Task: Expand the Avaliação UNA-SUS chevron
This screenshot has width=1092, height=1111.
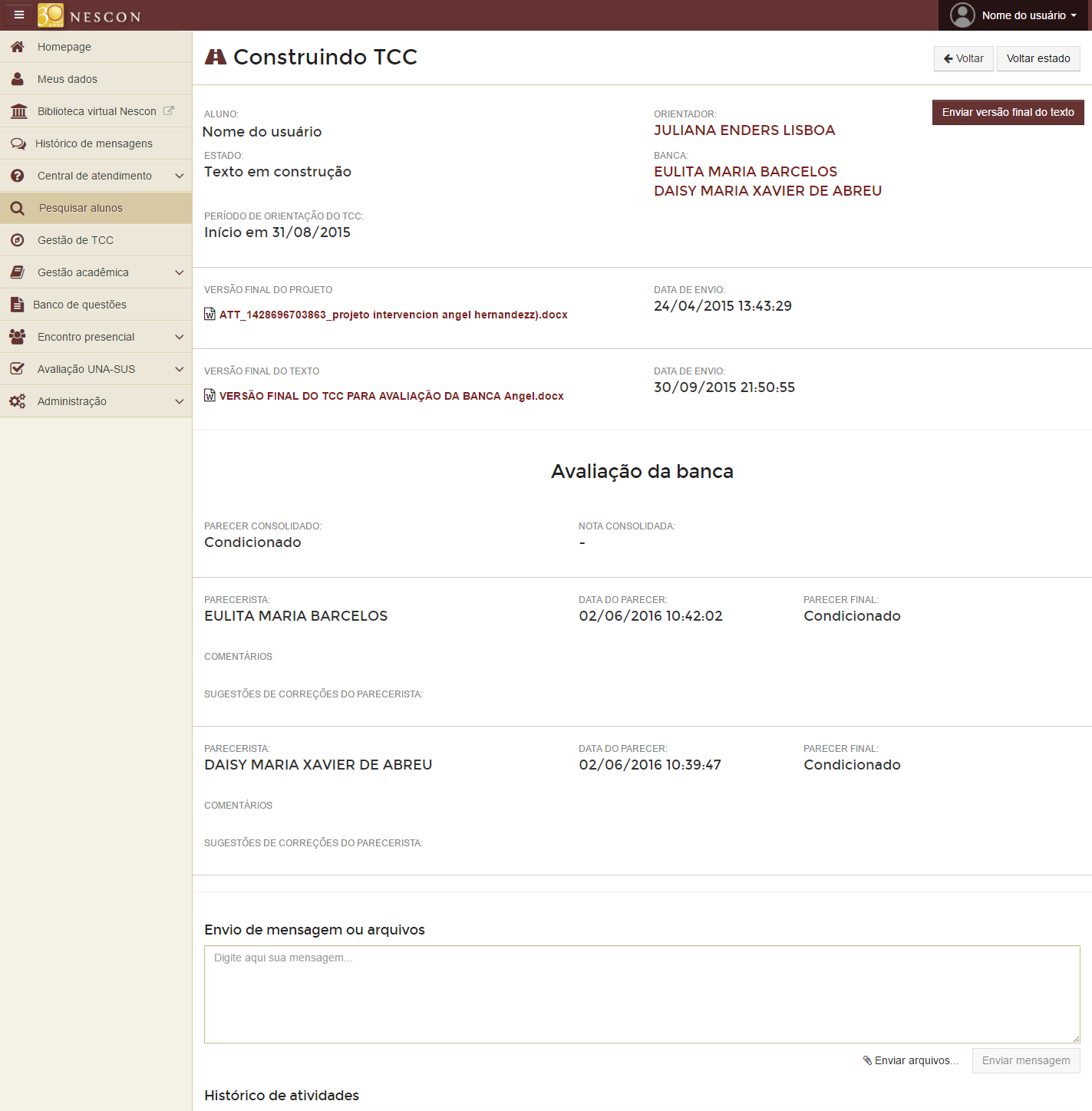Action: (180, 369)
